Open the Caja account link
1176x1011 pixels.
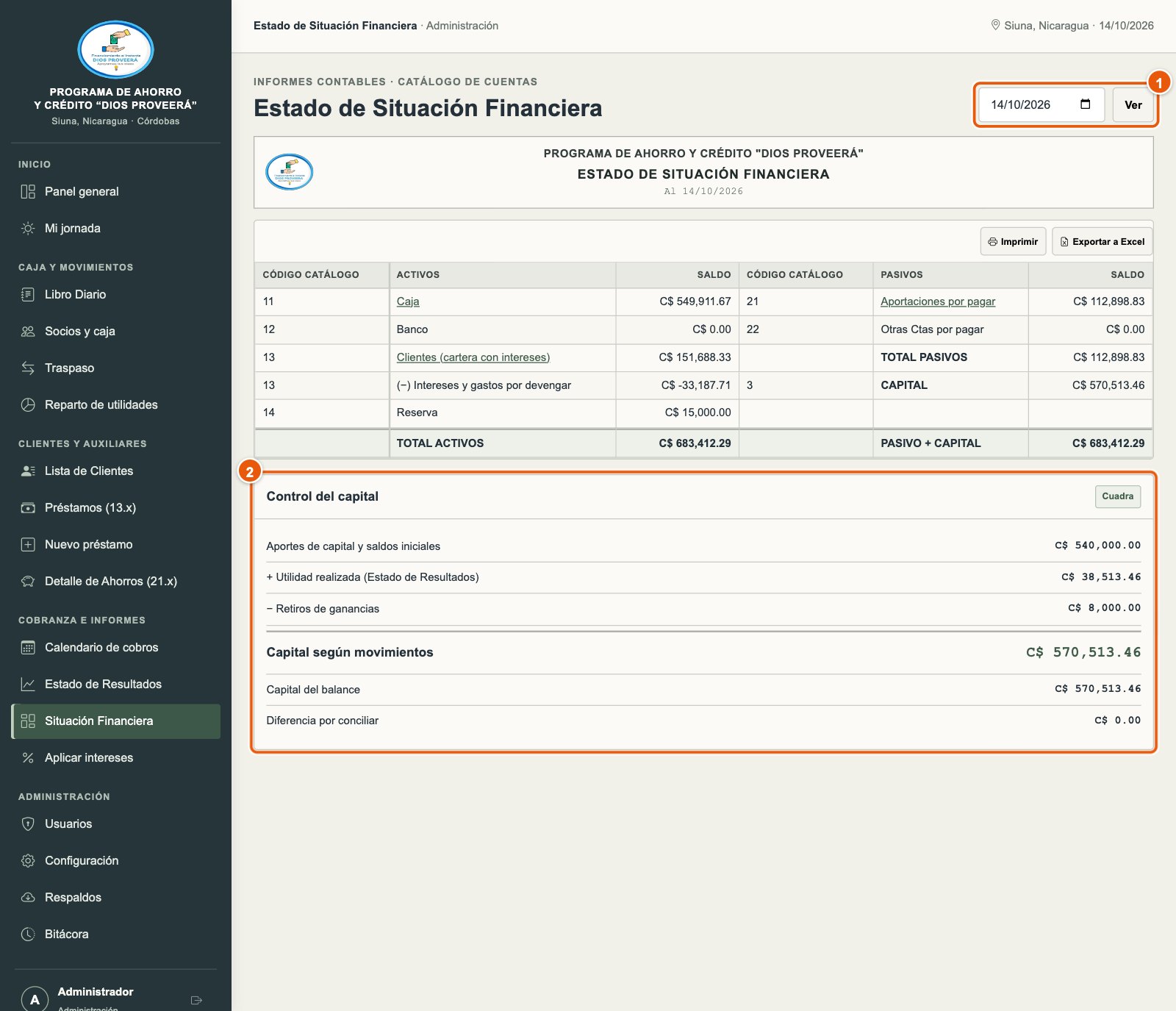pyautogui.click(x=408, y=301)
